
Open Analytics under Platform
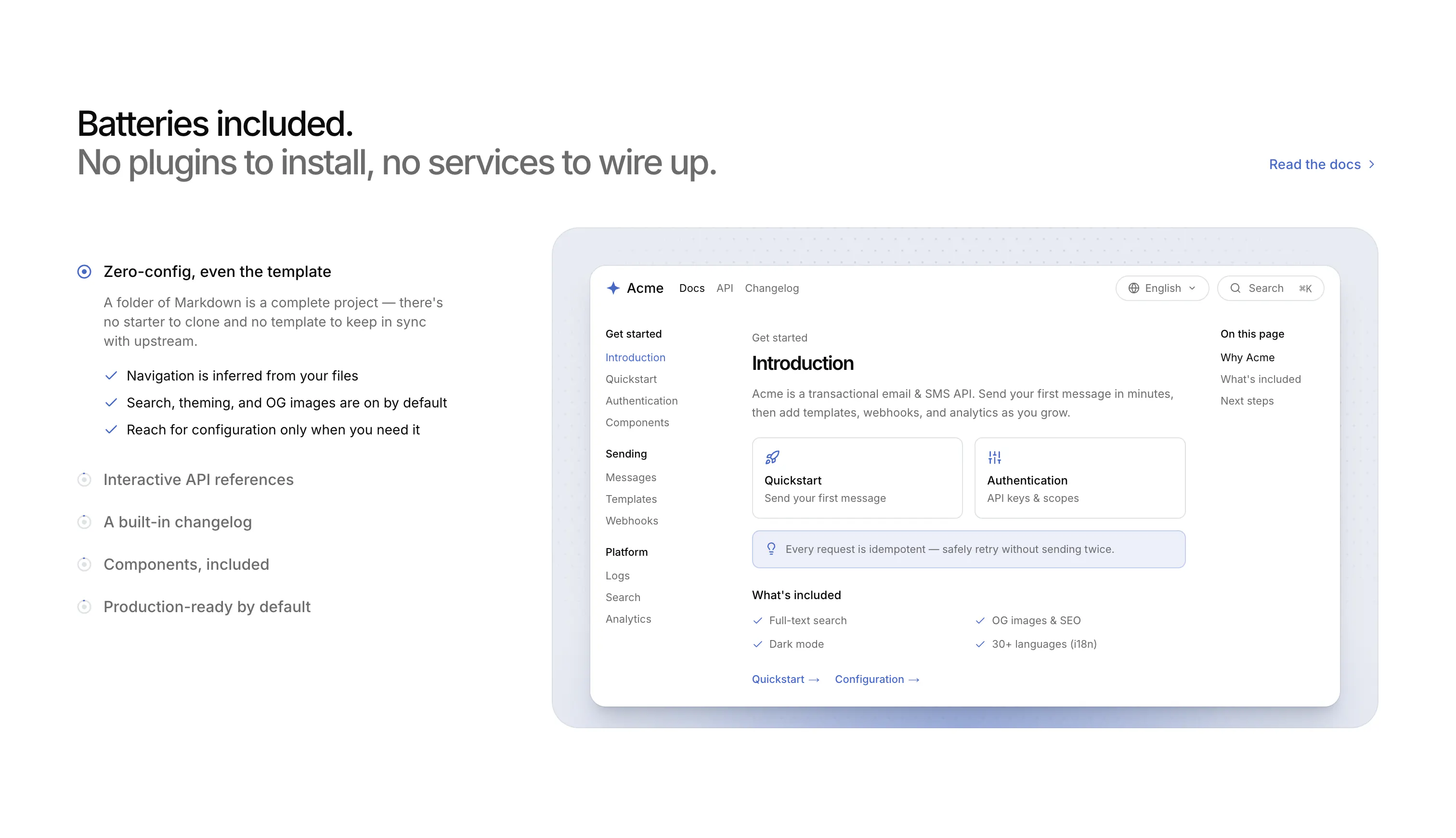point(628,619)
